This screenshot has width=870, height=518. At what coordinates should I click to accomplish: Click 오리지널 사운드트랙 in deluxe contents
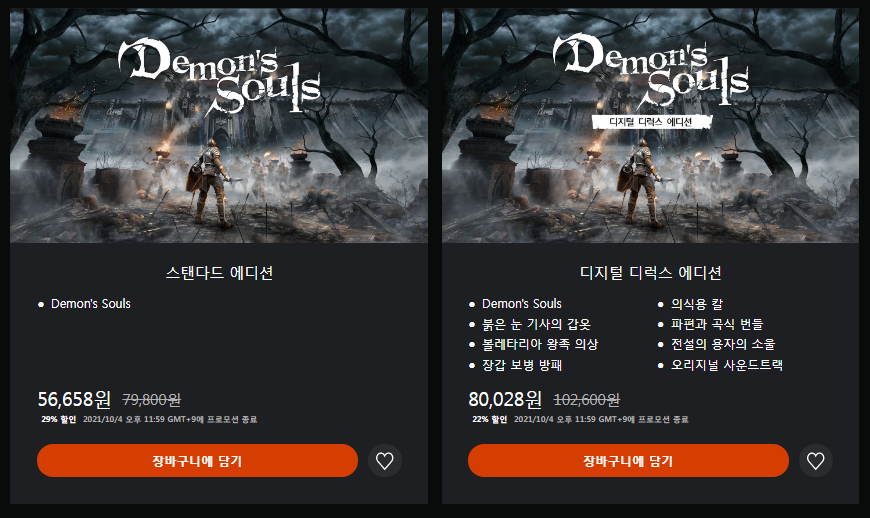[726, 365]
